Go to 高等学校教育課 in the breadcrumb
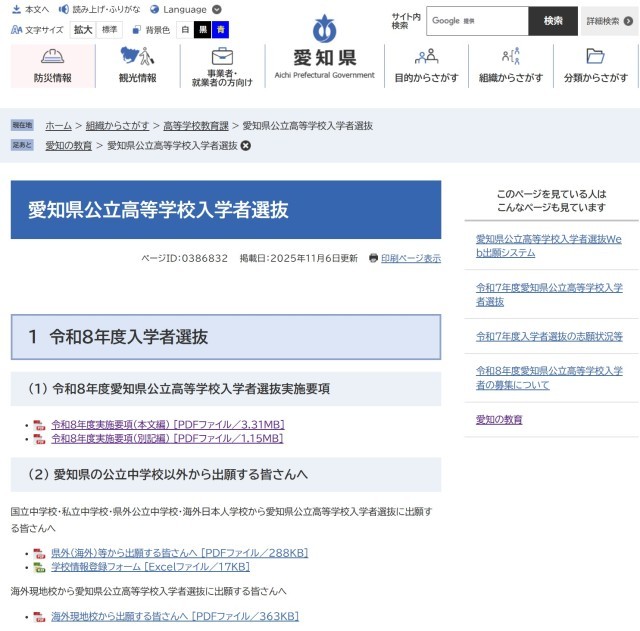The width and height of the screenshot is (640, 631). point(195,126)
